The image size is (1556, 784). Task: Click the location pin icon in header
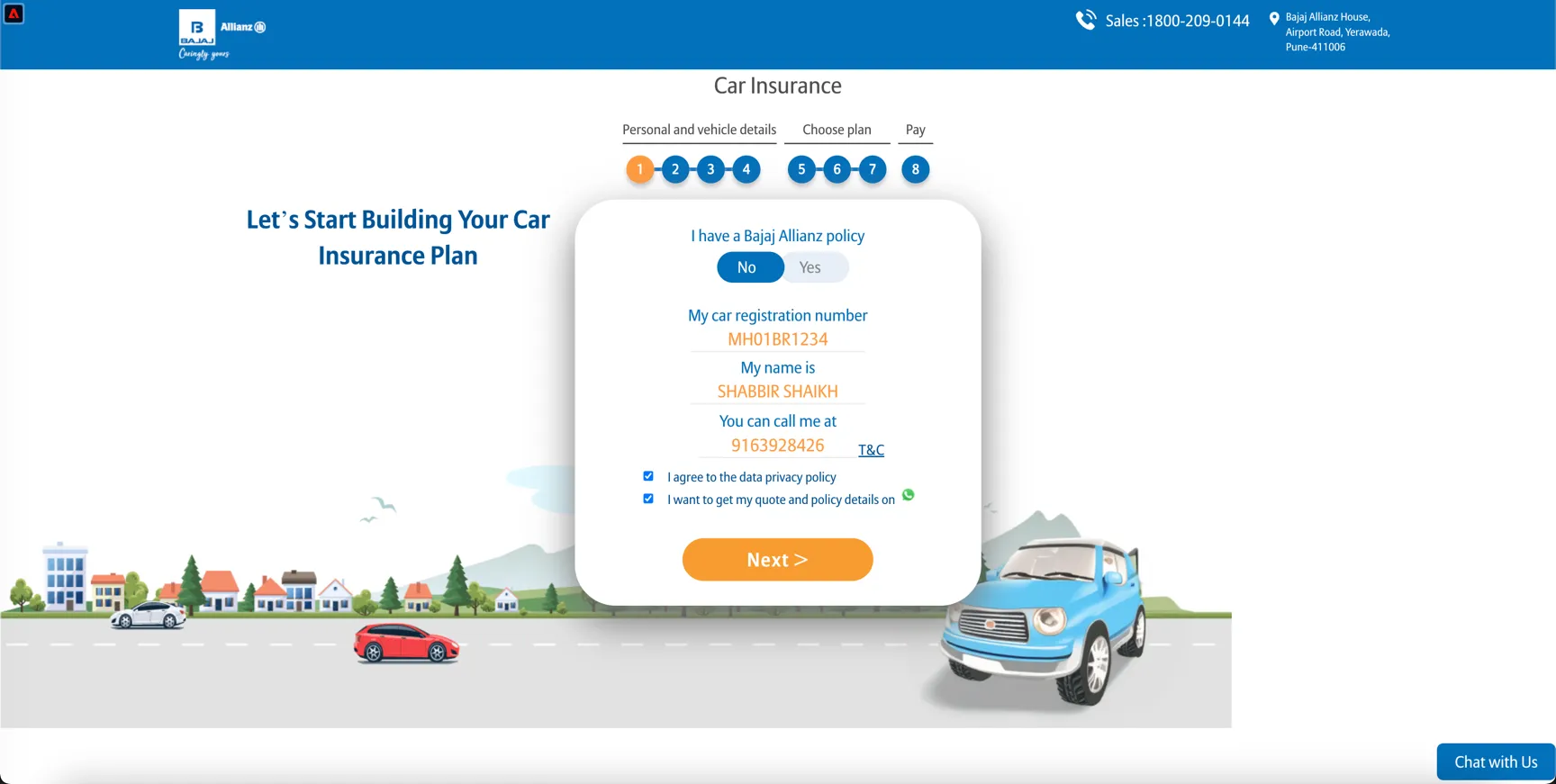pos(1274,19)
